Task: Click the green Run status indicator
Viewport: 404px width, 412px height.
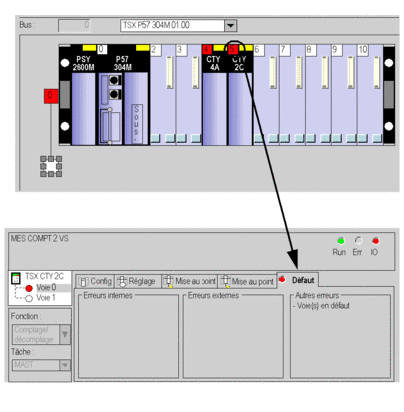Action: 341,240
